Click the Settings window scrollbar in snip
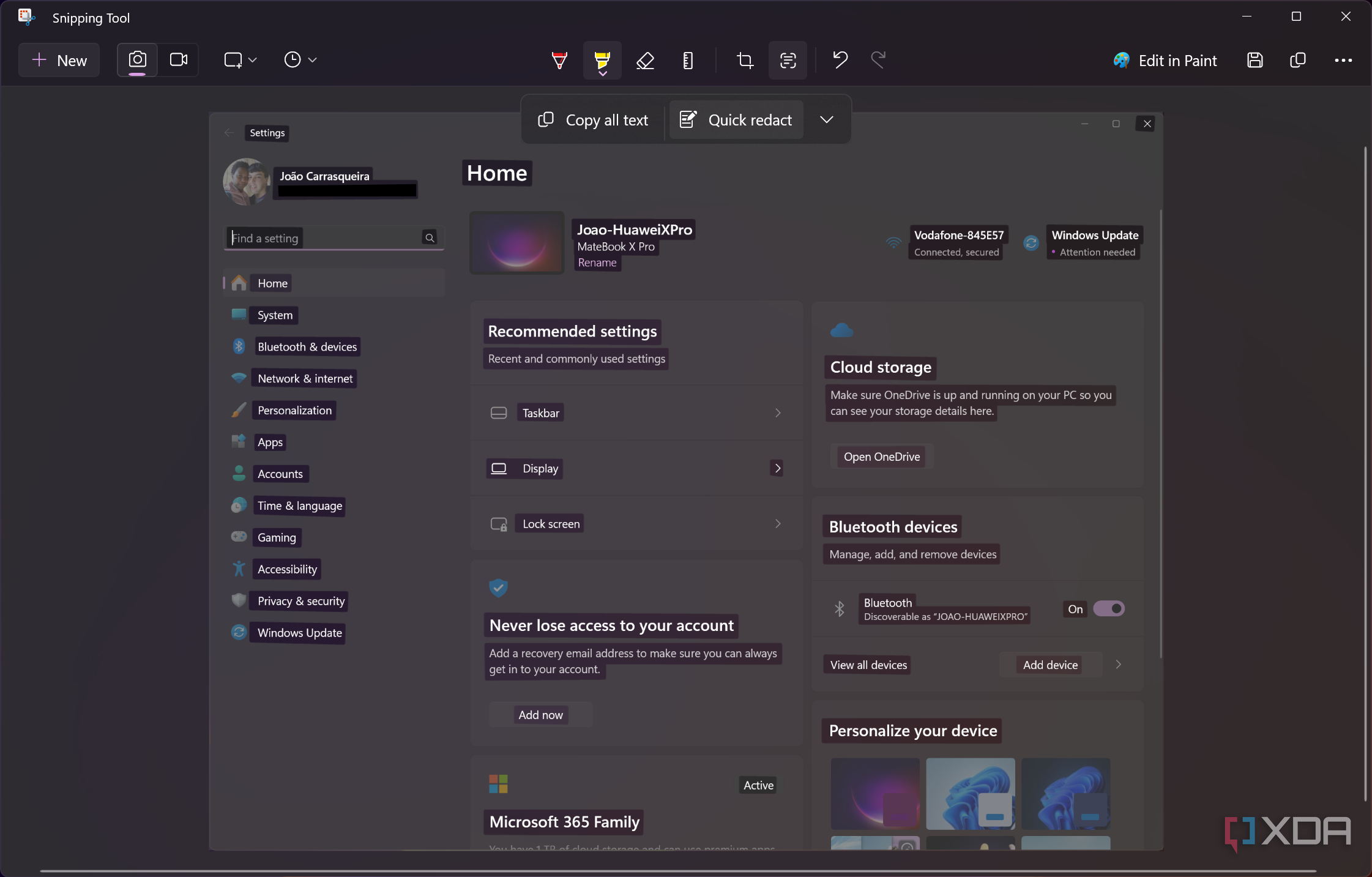This screenshot has width=1372, height=877. pos(1160,435)
